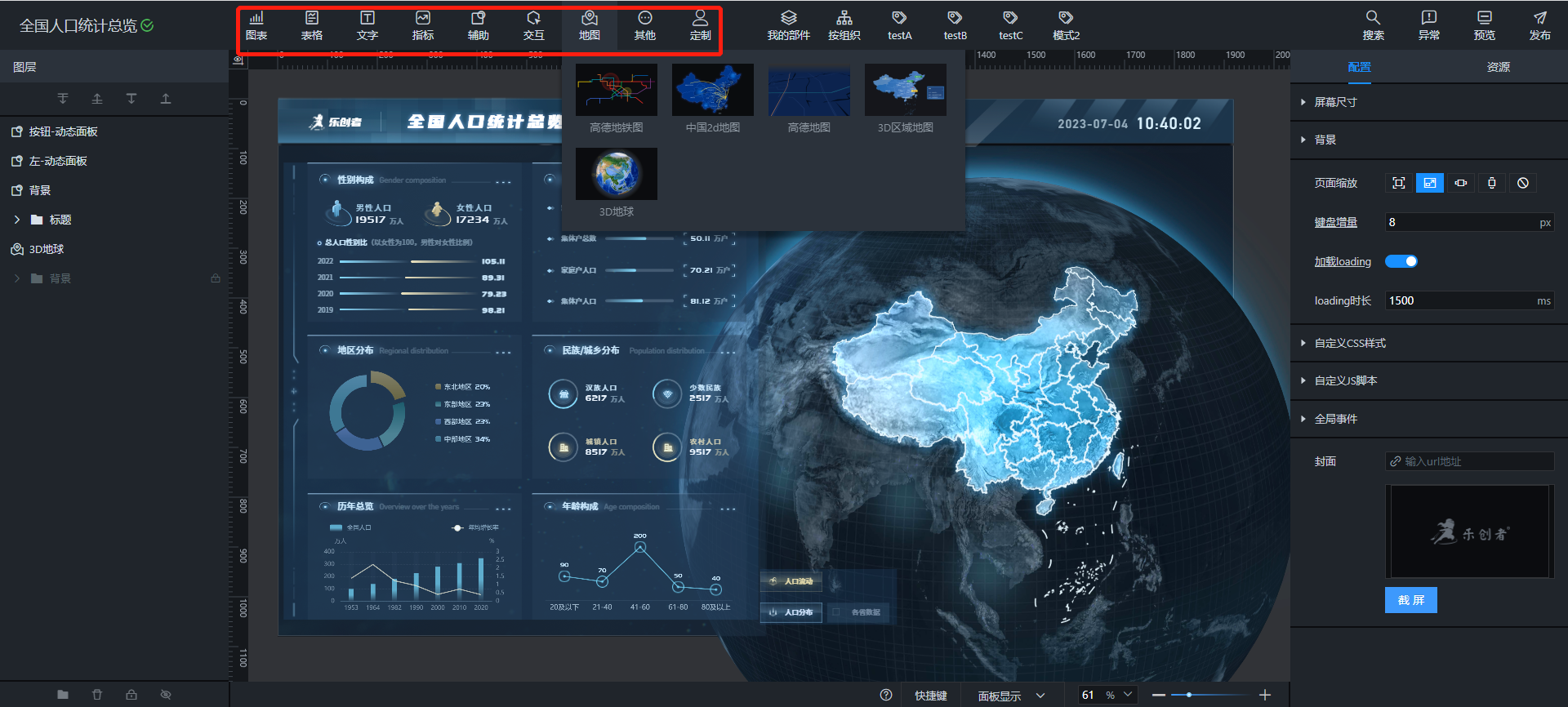Image resolution: width=1568 pixels, height=707 pixels.
Task: Click the 快捷键 shortcuts button
Action: (930, 696)
